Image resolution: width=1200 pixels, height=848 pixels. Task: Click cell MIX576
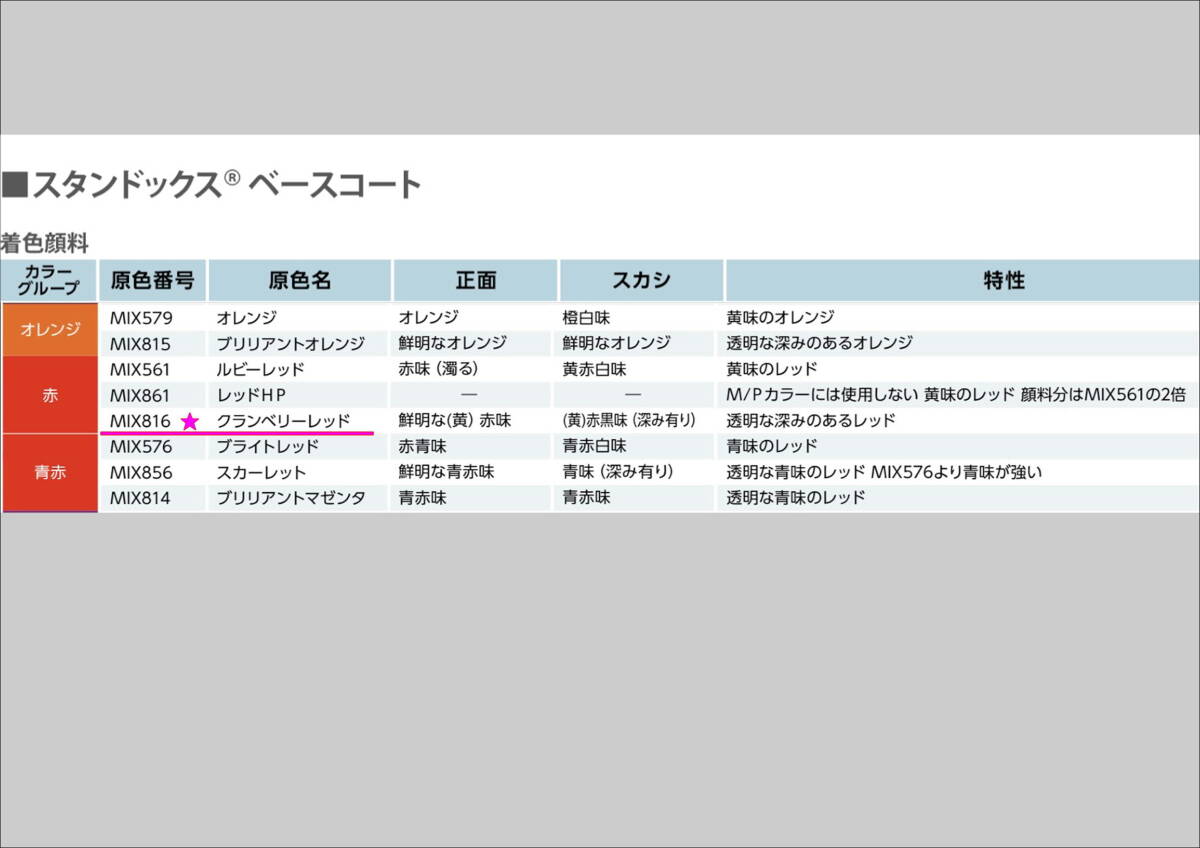pos(141,446)
